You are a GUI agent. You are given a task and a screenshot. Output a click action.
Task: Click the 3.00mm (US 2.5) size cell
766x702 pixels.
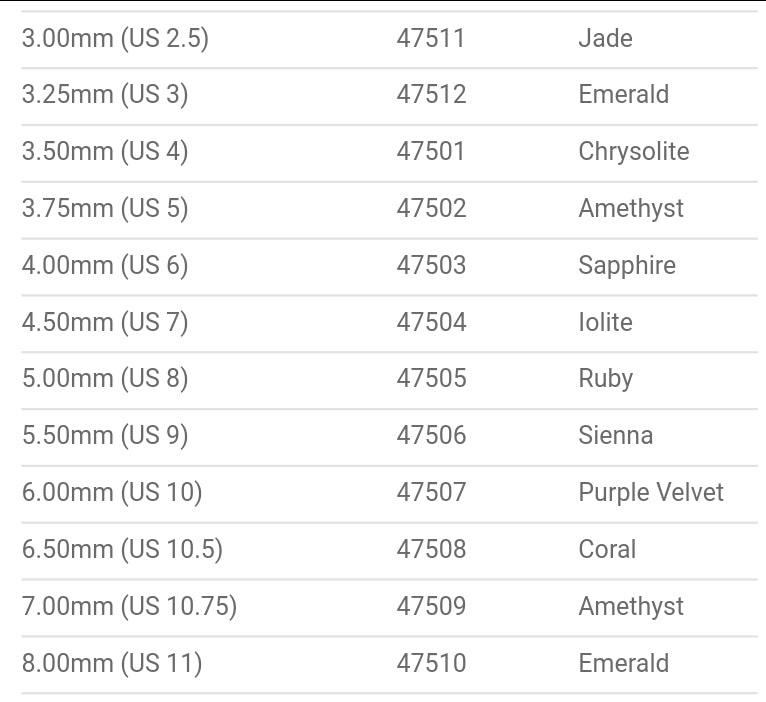click(x=115, y=39)
